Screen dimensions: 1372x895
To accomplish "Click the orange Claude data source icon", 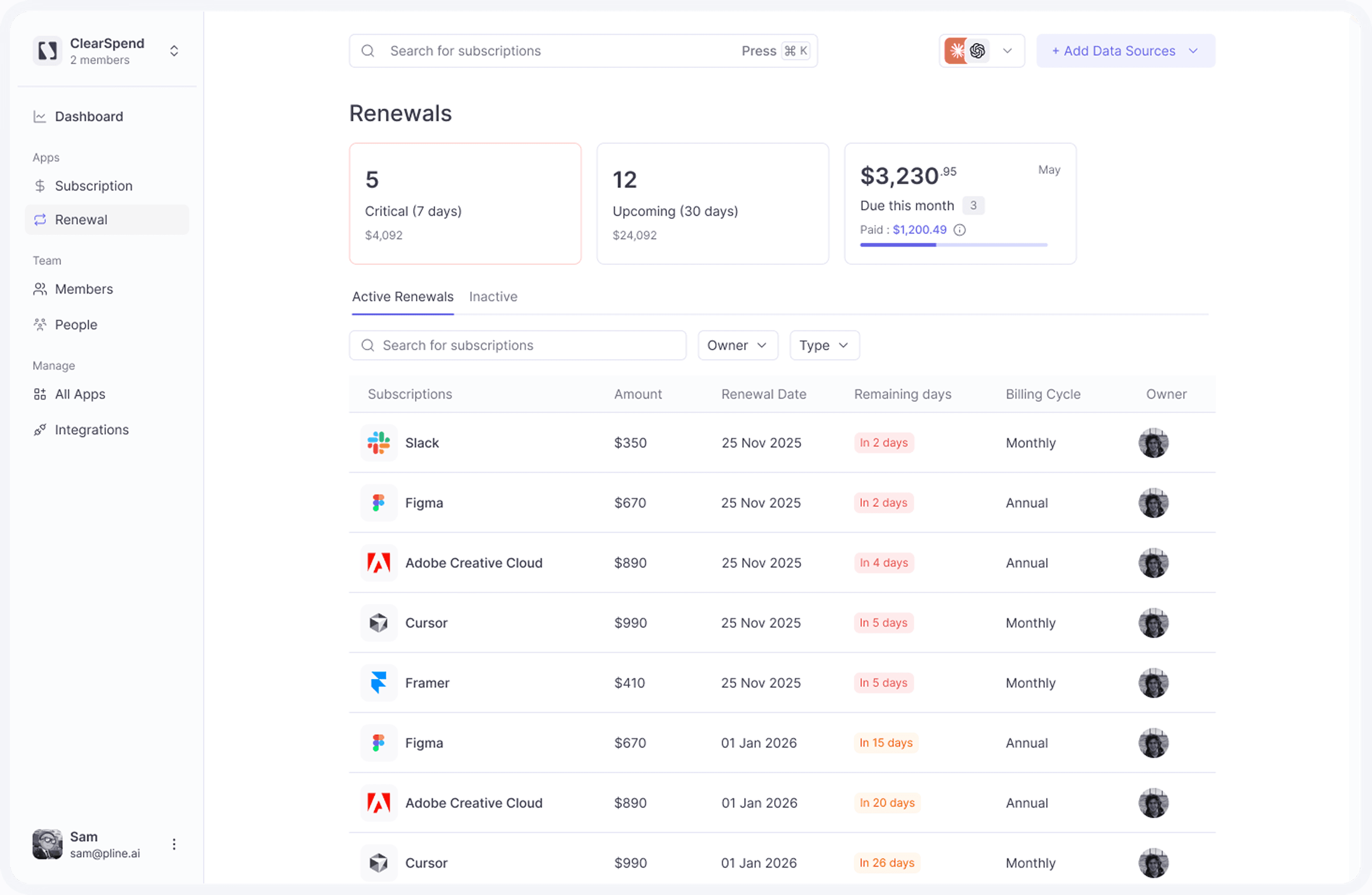I will coord(956,51).
